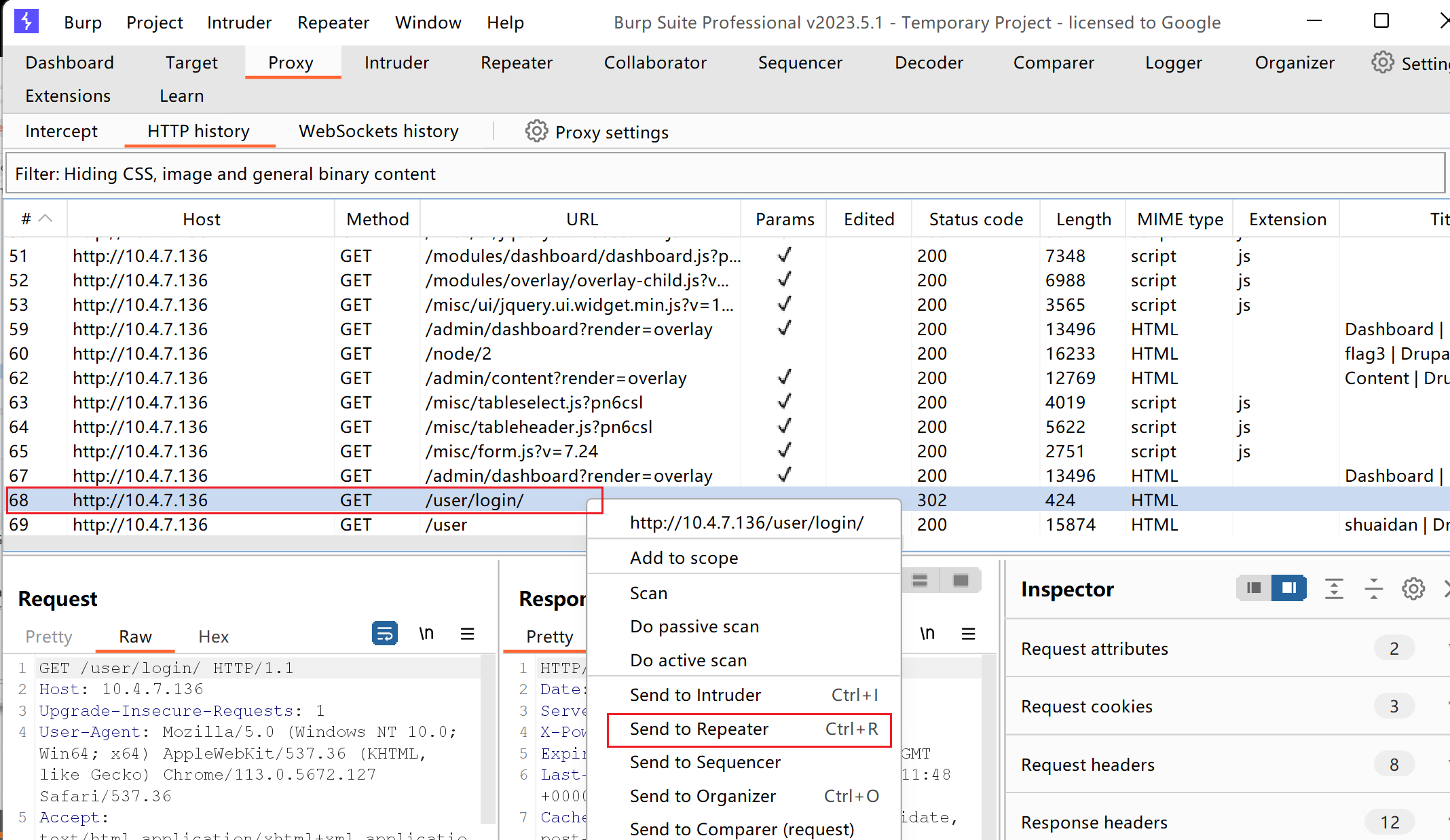
Task: Open Inspector settings gear
Action: click(x=1413, y=588)
